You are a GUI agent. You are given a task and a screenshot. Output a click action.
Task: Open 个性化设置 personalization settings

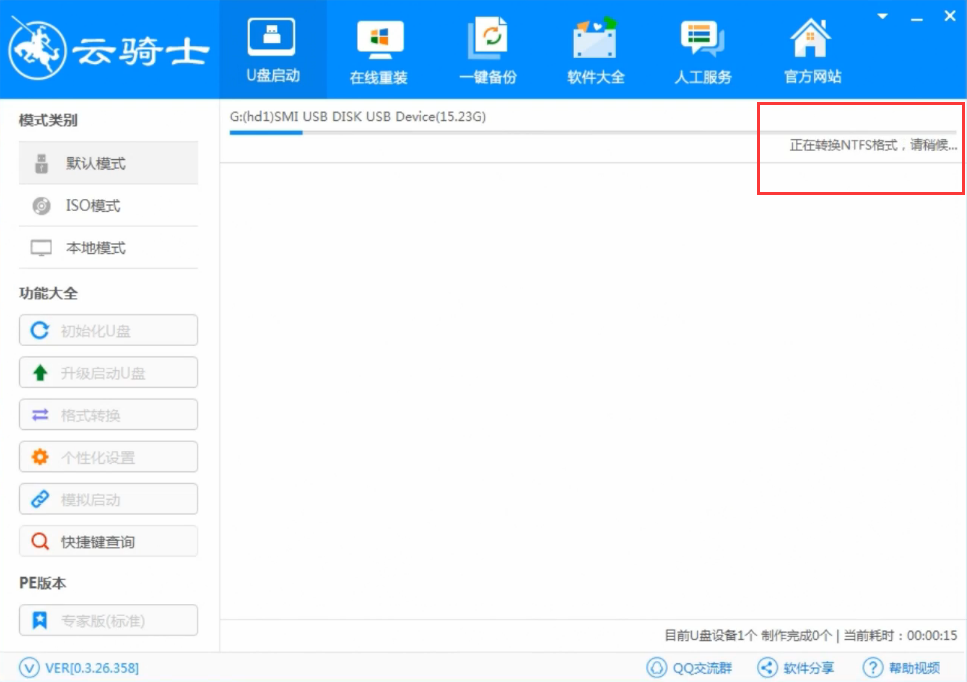pos(108,457)
